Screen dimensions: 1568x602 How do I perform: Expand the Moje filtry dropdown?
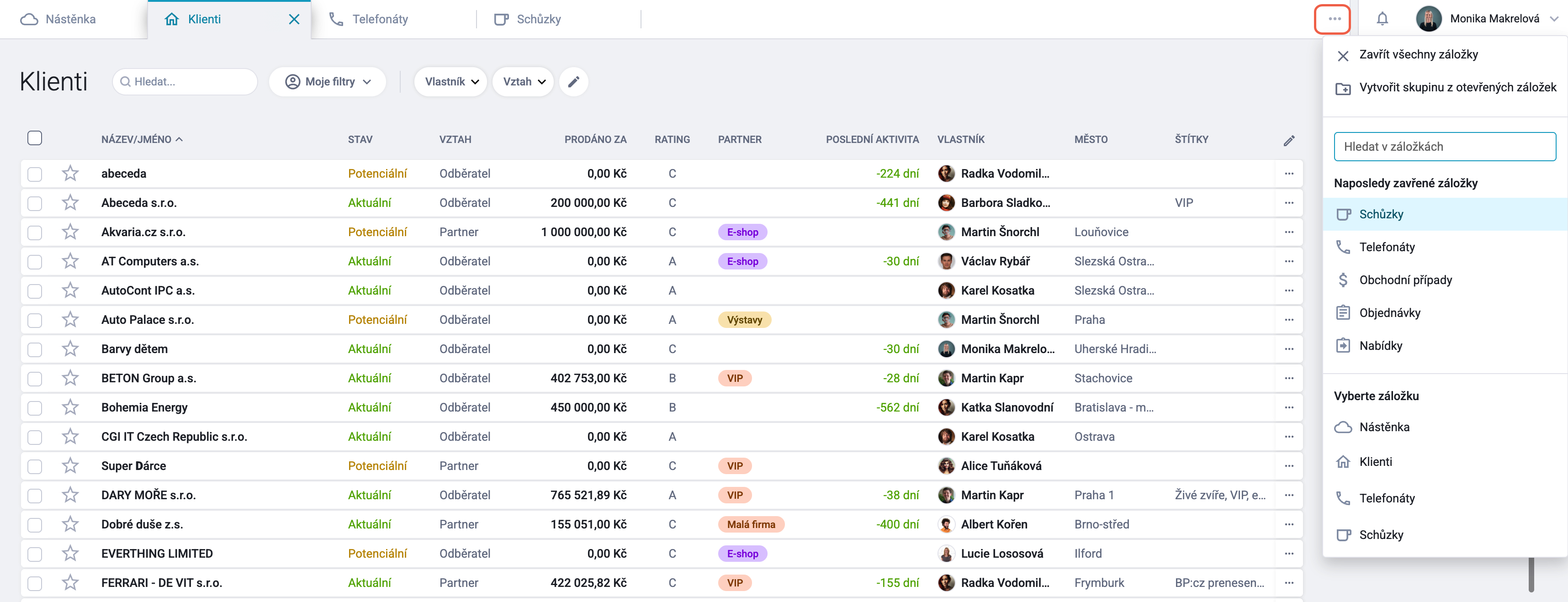(x=328, y=82)
